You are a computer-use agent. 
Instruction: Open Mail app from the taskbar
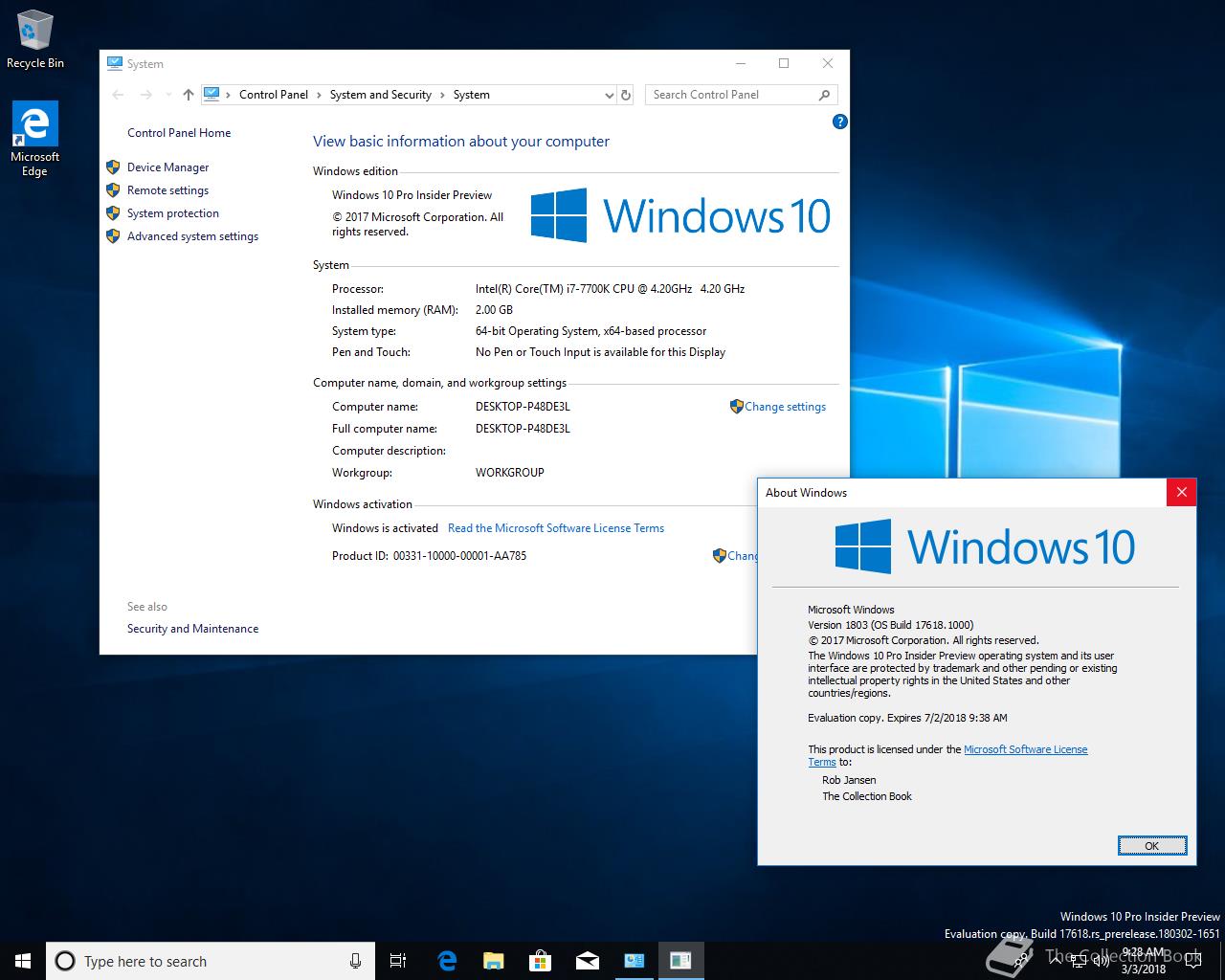[587, 961]
